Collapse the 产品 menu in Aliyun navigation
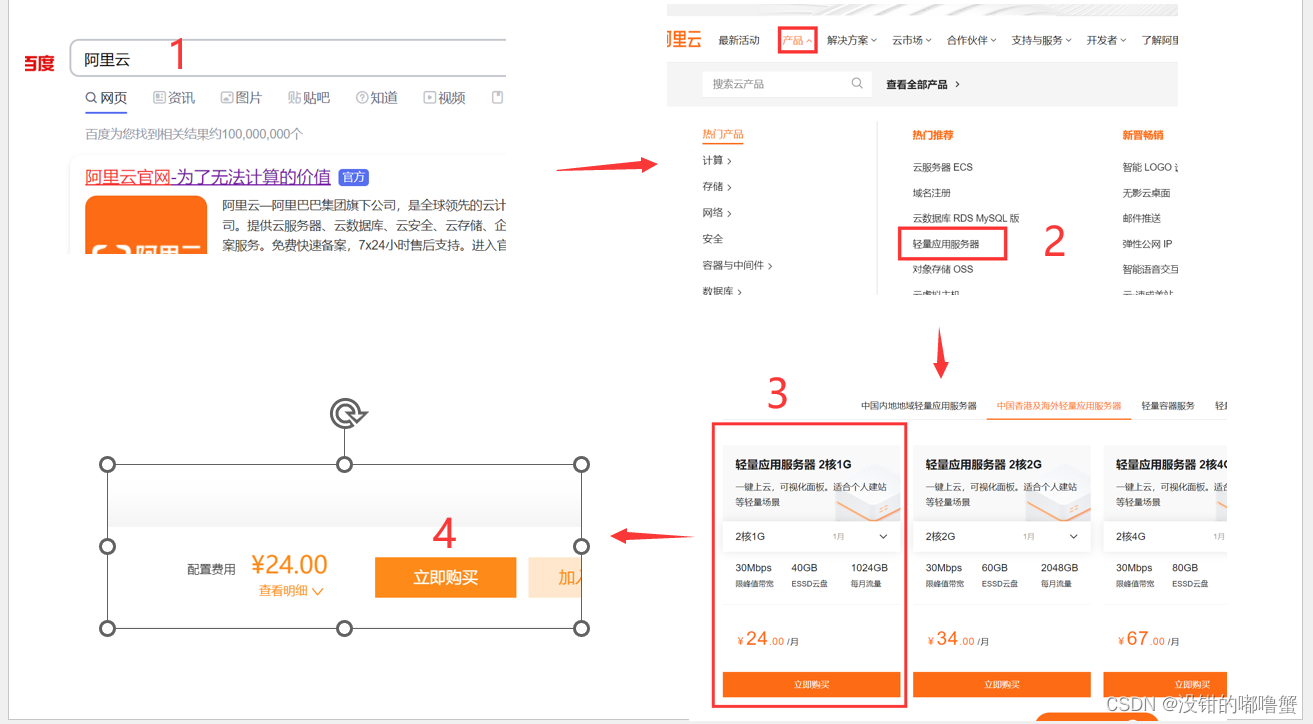 pyautogui.click(x=798, y=41)
